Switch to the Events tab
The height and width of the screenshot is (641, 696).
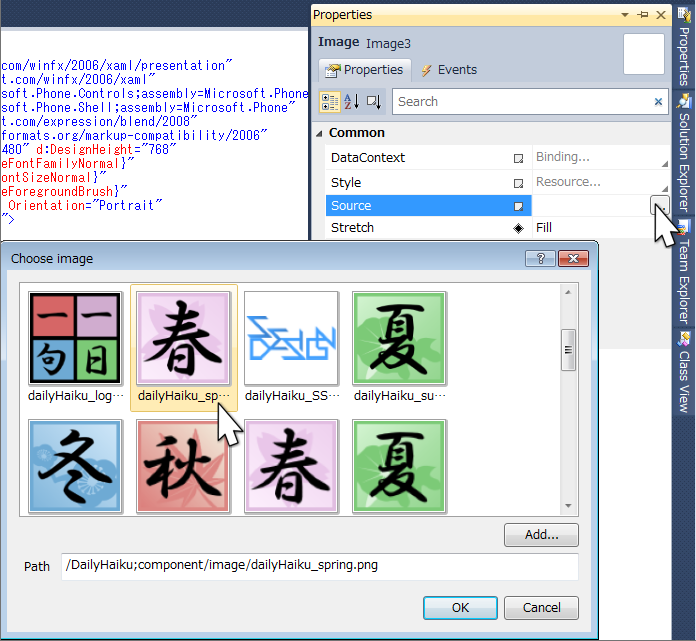[449, 70]
